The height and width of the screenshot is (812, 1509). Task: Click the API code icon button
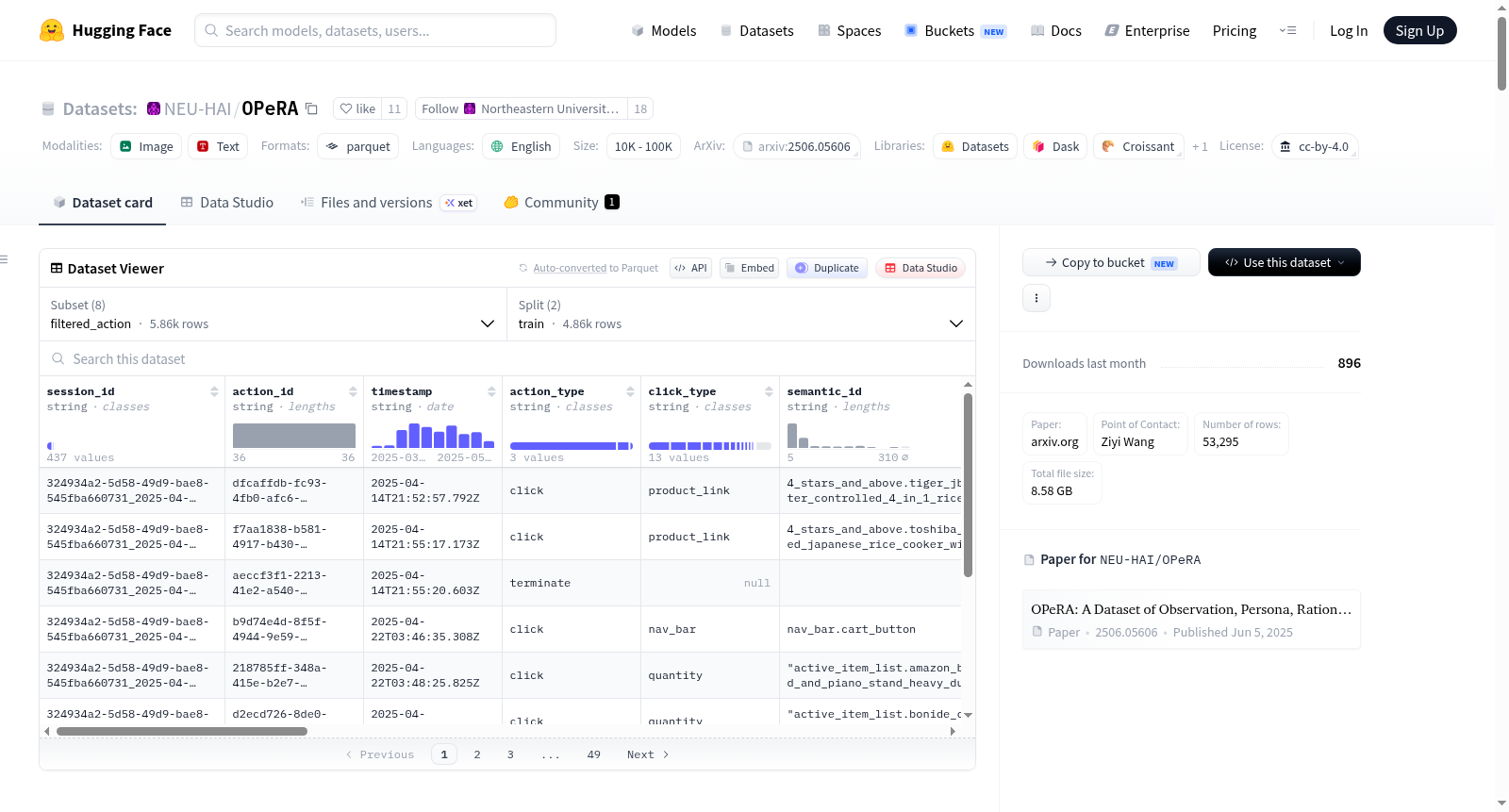[690, 268]
